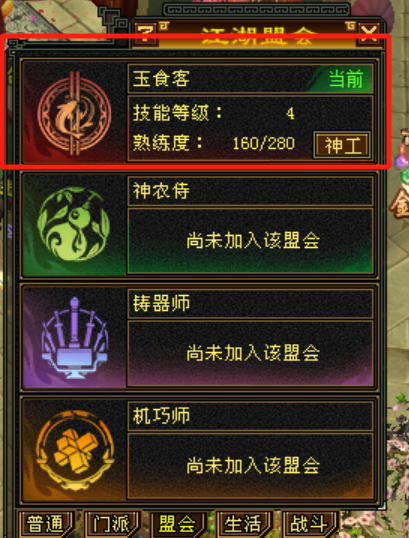The width and height of the screenshot is (409, 538).
Task: Open the help question mark icon
Action: click(x=145, y=34)
